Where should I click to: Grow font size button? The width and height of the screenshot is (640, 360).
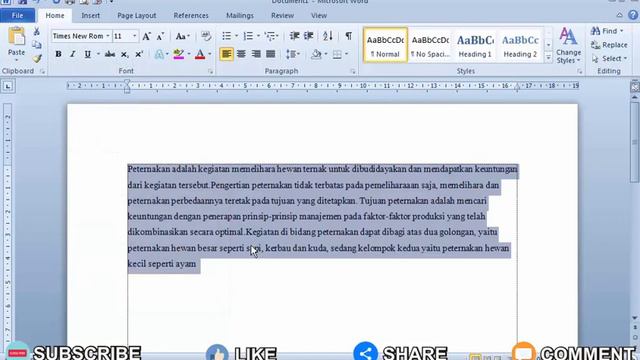click(x=146, y=36)
